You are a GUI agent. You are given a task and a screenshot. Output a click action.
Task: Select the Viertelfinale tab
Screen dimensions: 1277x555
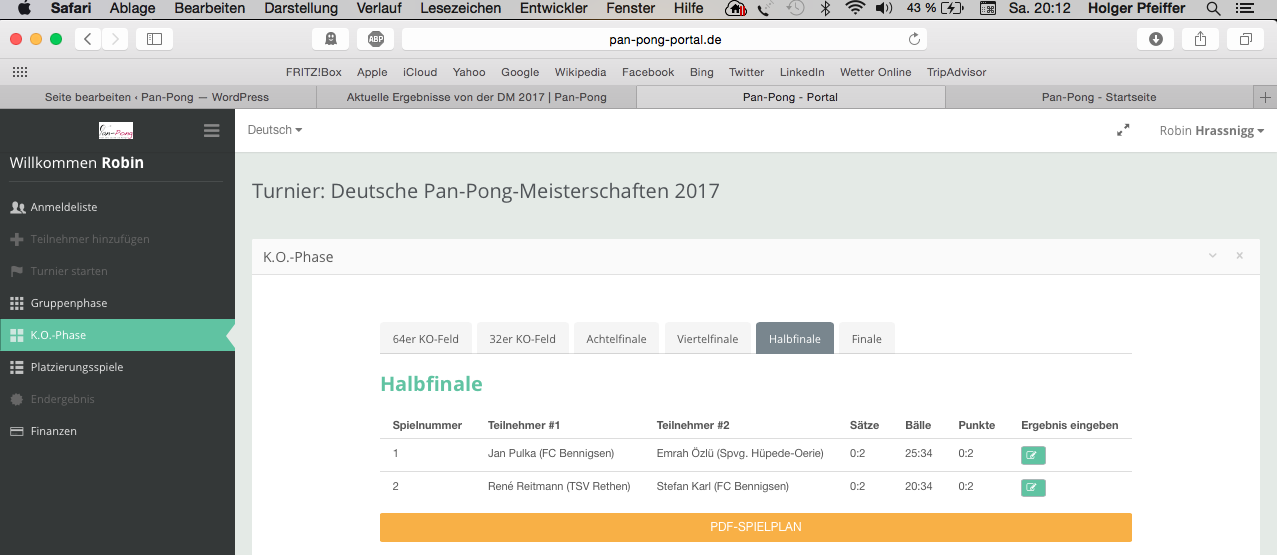(707, 339)
